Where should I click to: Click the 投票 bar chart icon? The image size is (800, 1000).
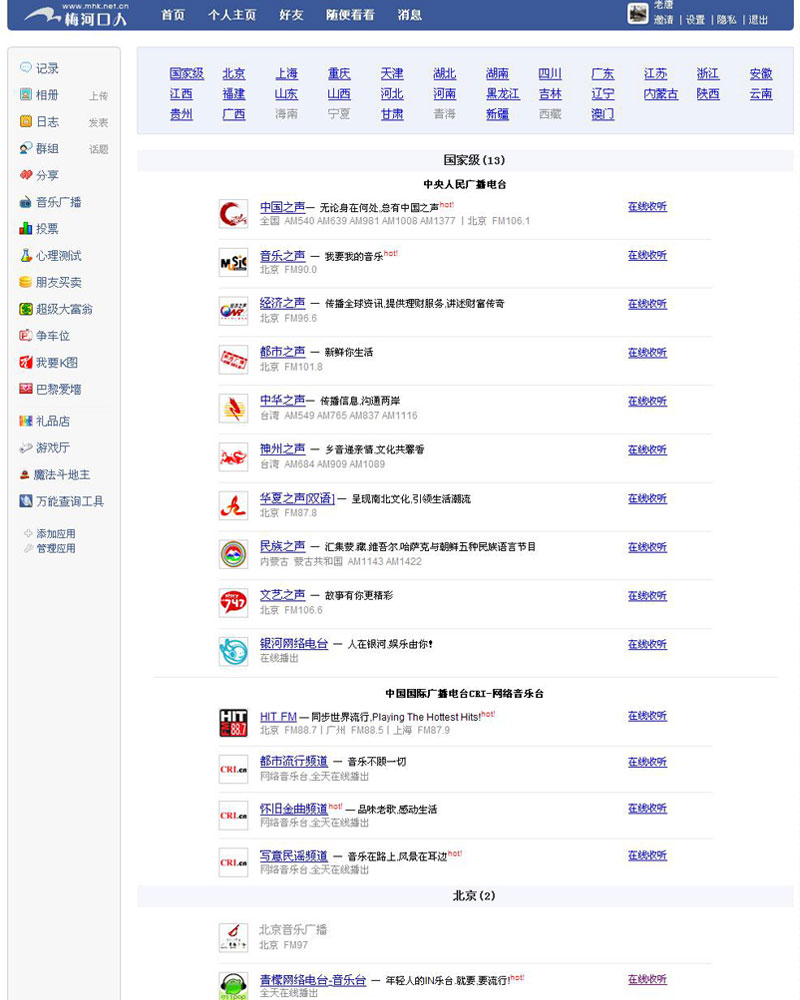tap(26, 228)
